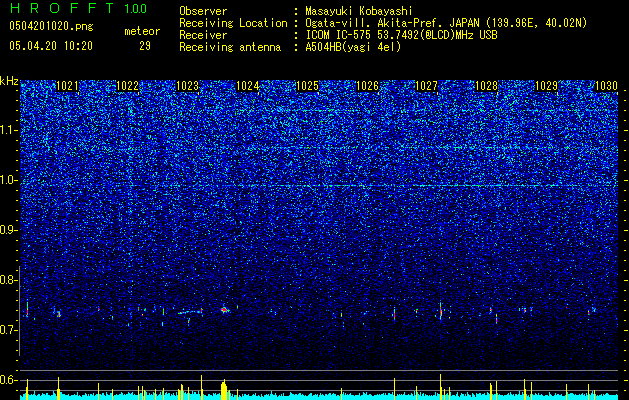
Task: Click the 1028 time marker
Action: coord(487,86)
